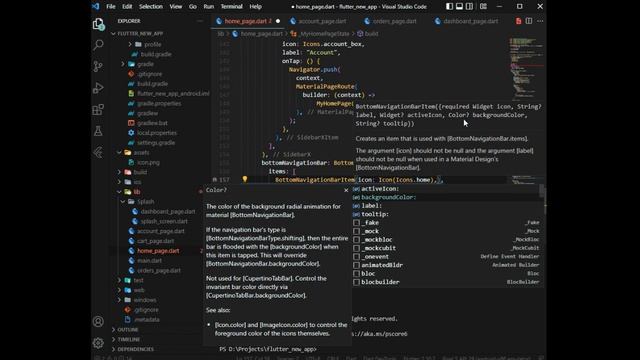640x360 pixels.
Task: Select activeIcon: suggestion
Action: tap(446, 189)
